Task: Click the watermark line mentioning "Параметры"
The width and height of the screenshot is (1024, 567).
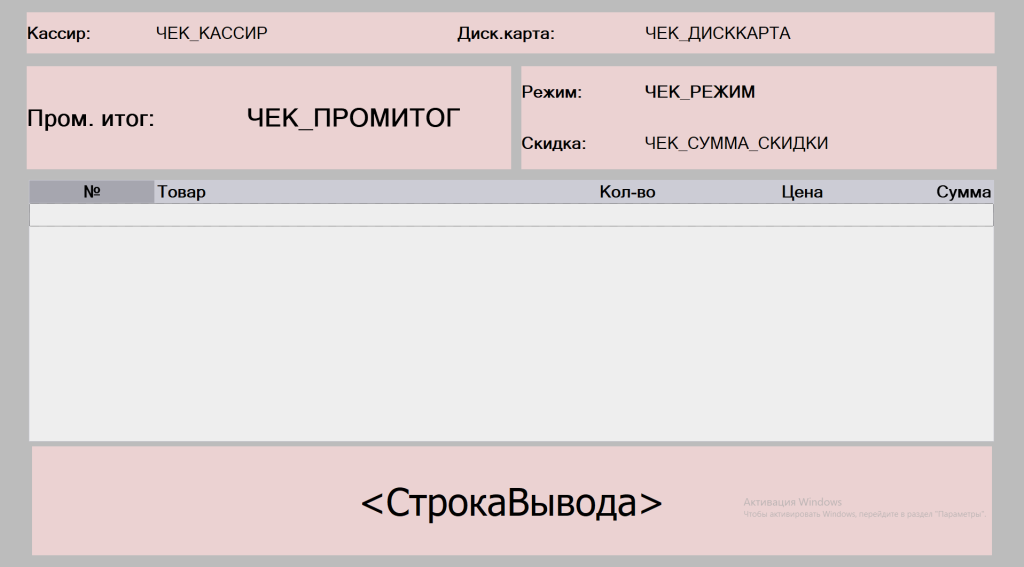Action: (x=865, y=514)
